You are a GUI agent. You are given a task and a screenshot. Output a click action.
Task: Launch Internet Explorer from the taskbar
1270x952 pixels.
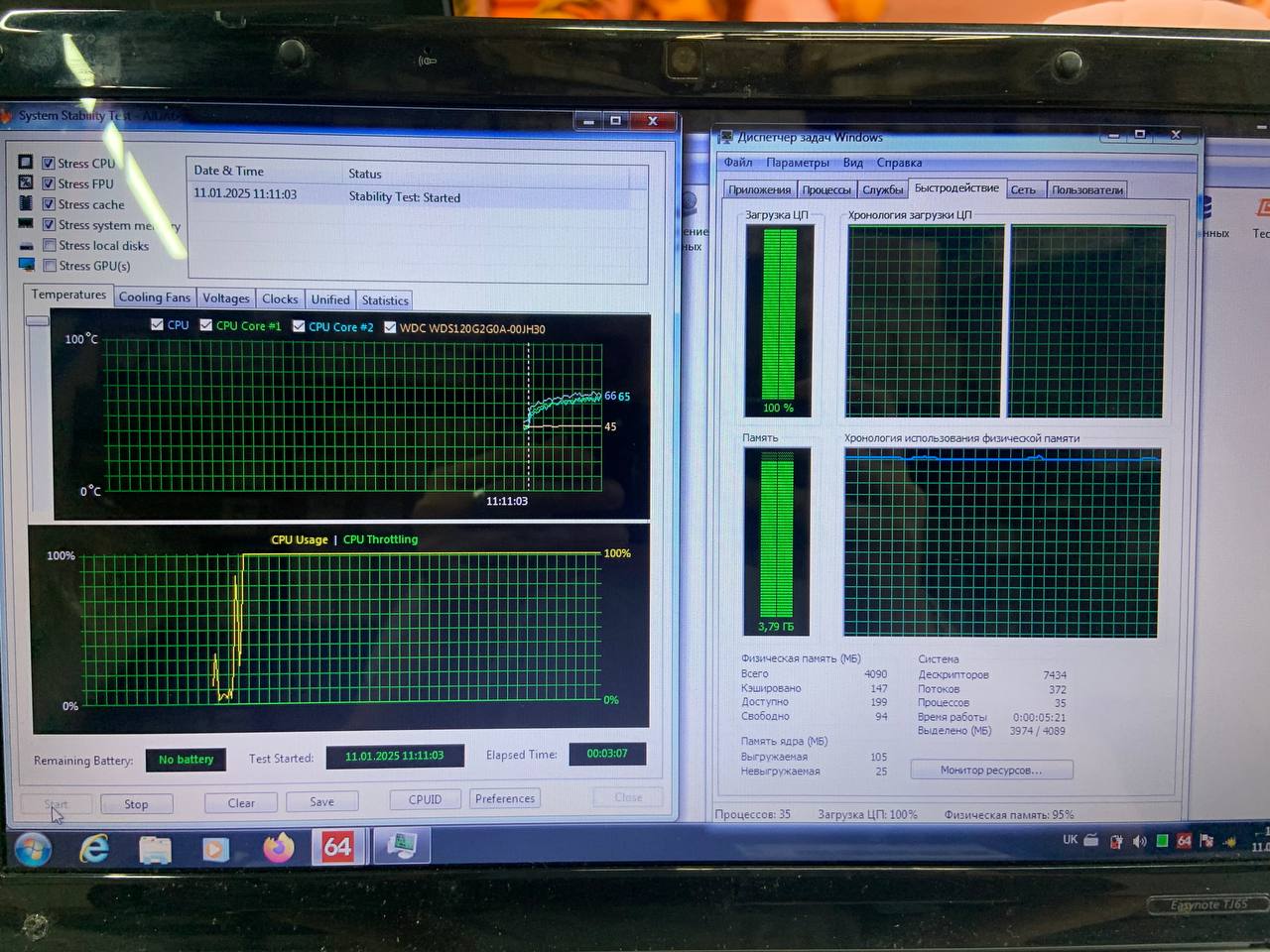94,849
